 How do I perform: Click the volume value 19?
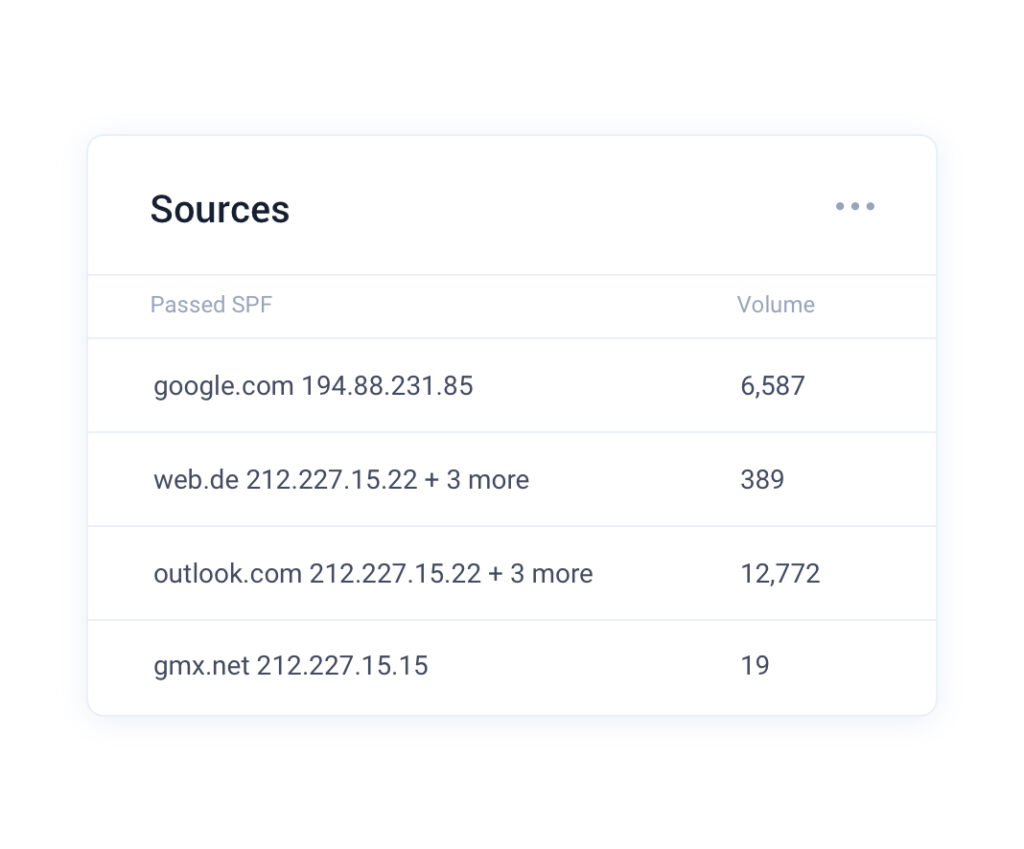757,665
